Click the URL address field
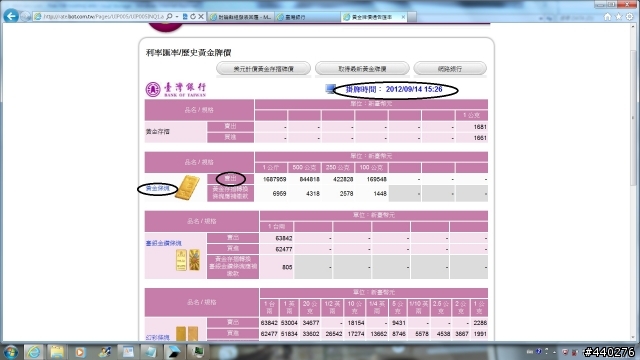 coord(103,17)
